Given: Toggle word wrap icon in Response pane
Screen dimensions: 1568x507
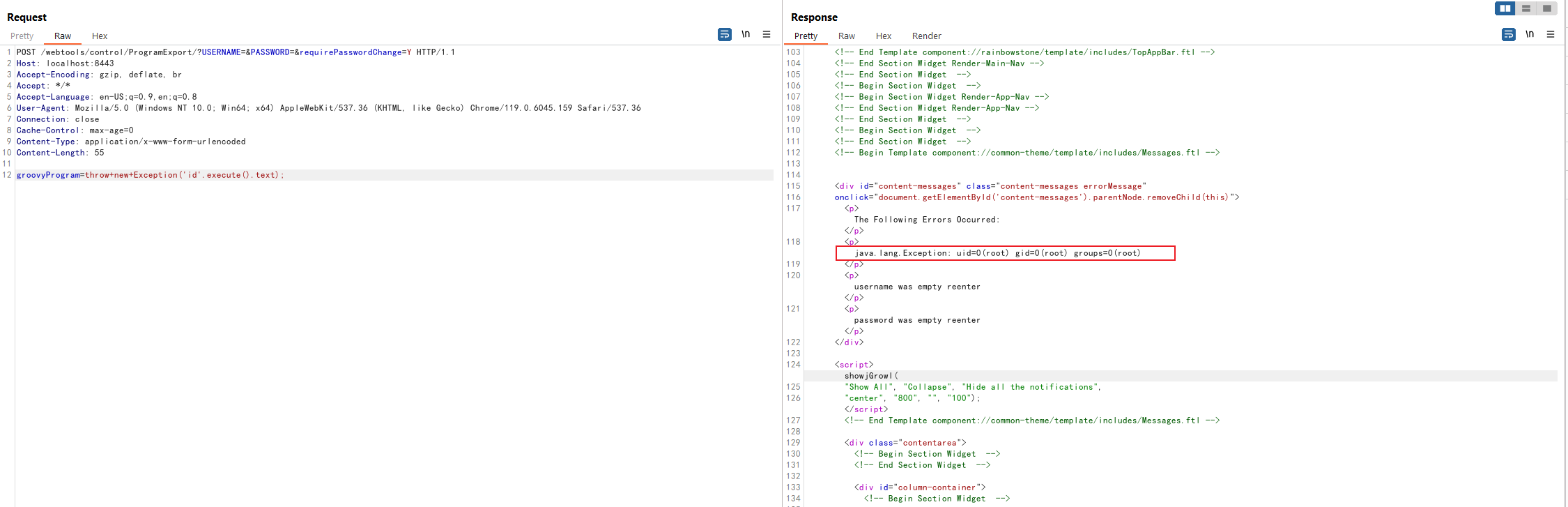Looking at the screenshot, I should click(1509, 34).
